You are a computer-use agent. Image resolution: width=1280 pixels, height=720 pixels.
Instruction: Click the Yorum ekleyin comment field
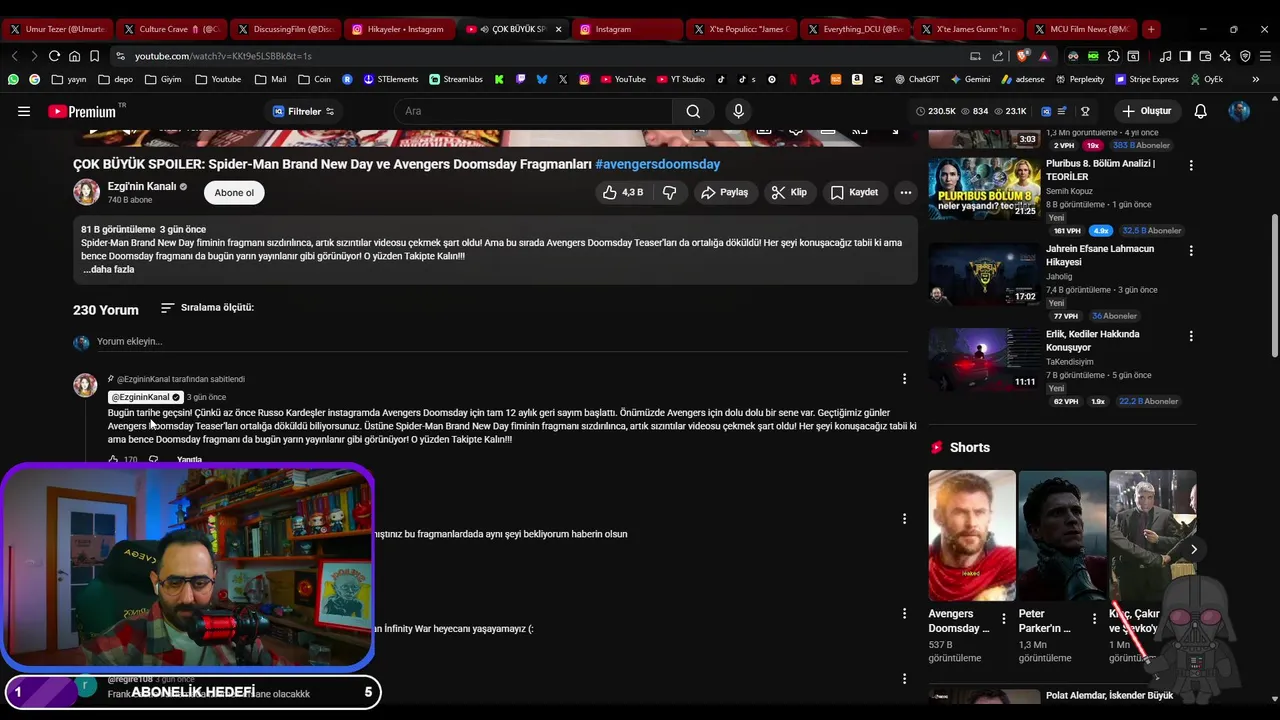502,342
